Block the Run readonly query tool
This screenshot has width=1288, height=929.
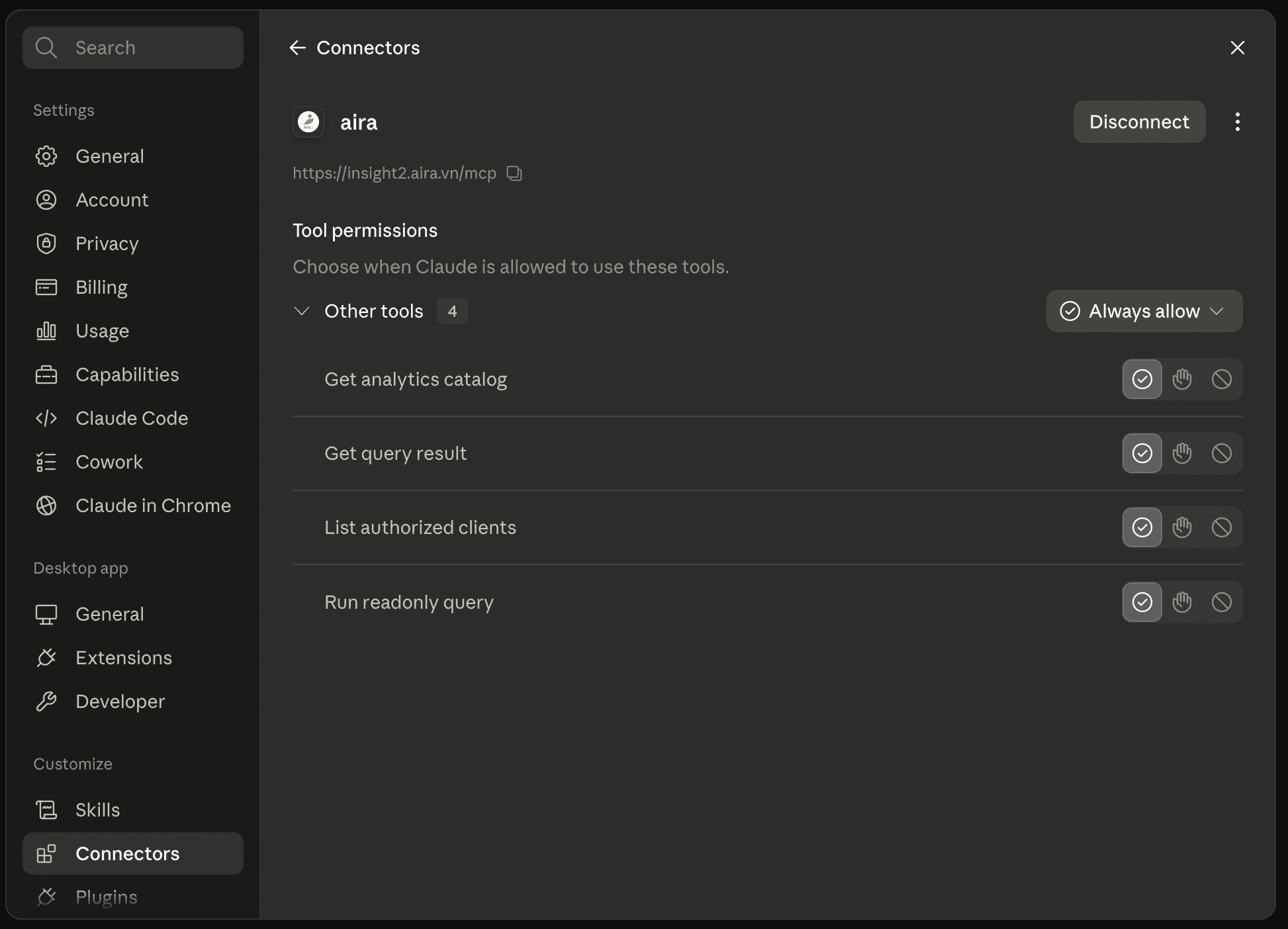pos(1222,602)
